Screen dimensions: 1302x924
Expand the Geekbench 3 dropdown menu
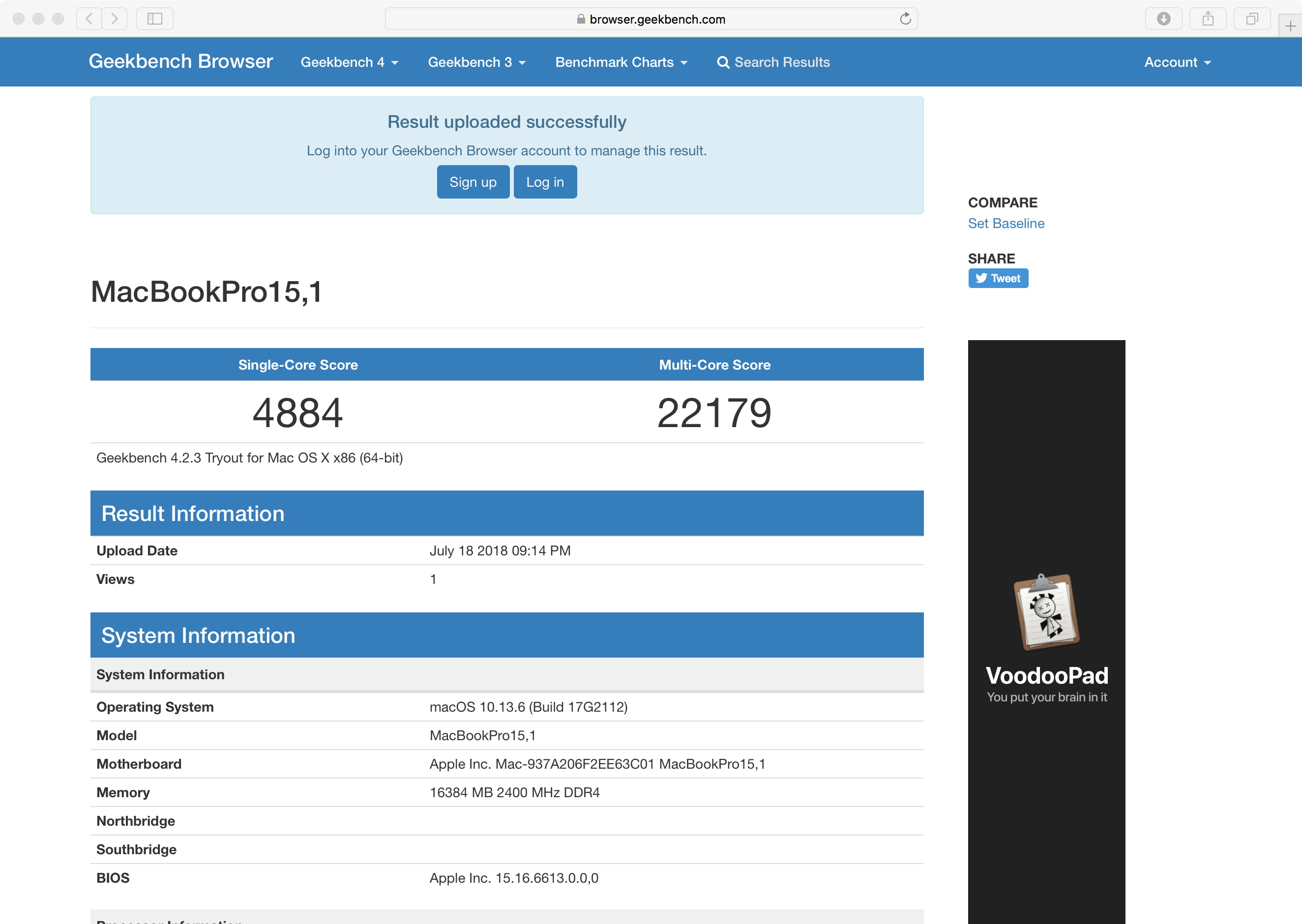tap(476, 62)
